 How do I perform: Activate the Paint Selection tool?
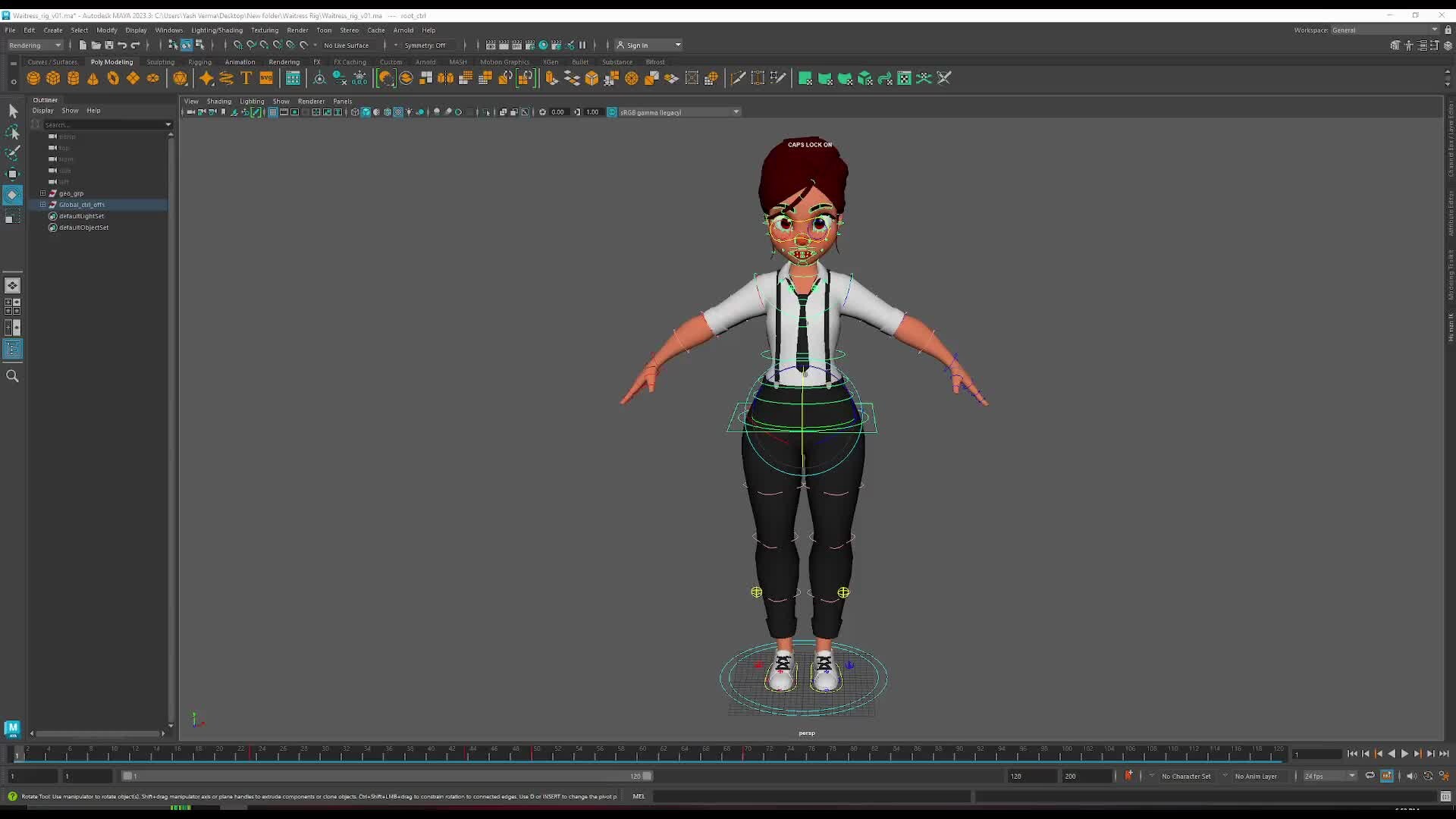click(13, 152)
